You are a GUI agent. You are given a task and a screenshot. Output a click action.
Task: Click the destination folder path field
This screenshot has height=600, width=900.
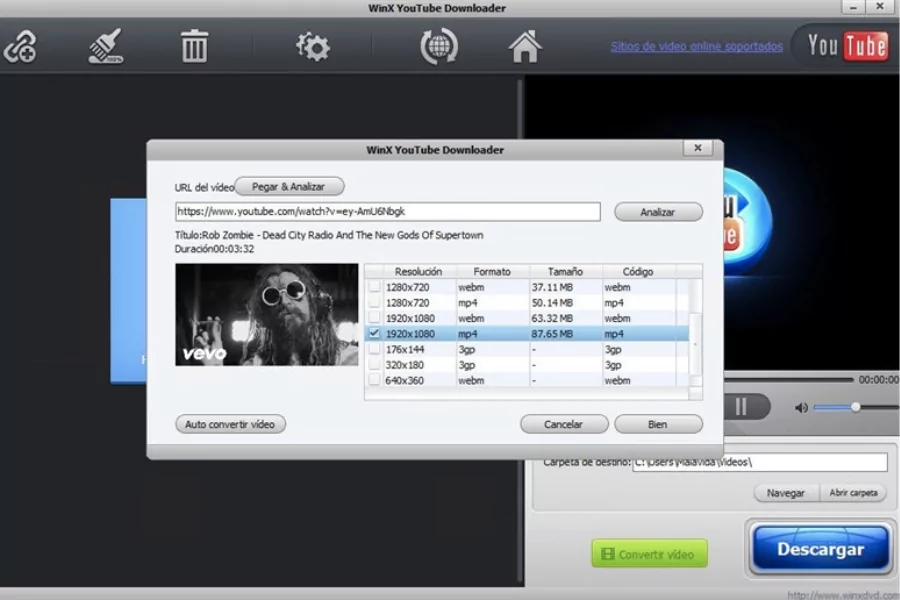pyautogui.click(x=760, y=462)
